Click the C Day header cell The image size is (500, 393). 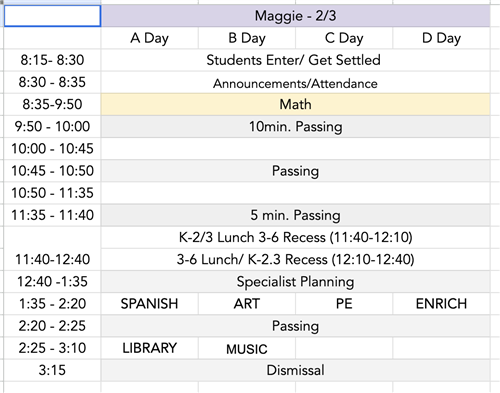tap(344, 38)
